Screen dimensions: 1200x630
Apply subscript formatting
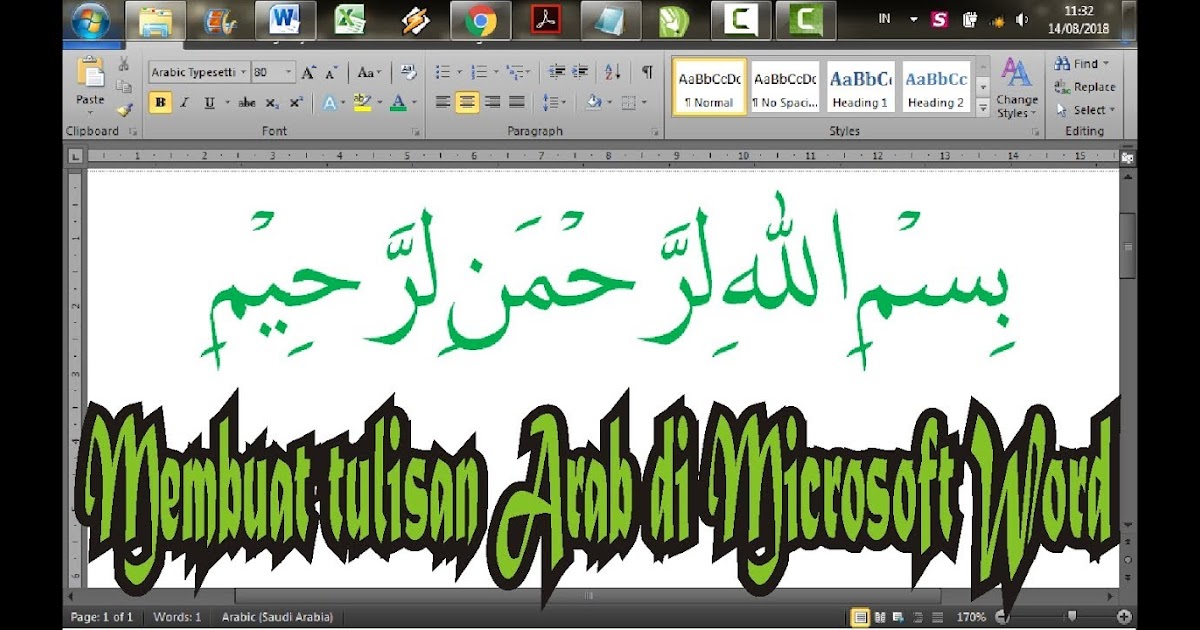click(275, 102)
